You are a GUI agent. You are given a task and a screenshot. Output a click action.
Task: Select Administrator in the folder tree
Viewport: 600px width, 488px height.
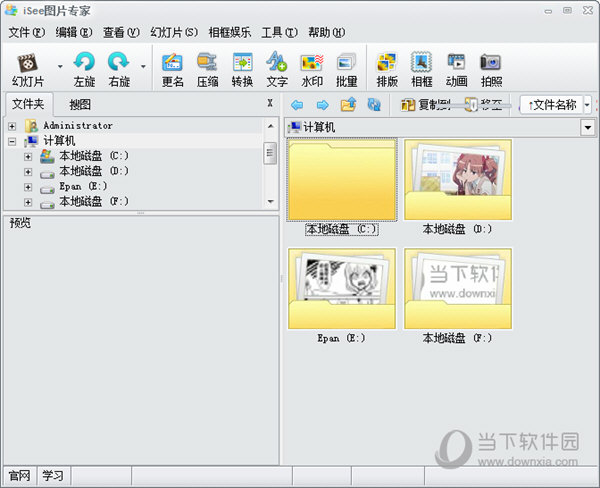click(78, 126)
